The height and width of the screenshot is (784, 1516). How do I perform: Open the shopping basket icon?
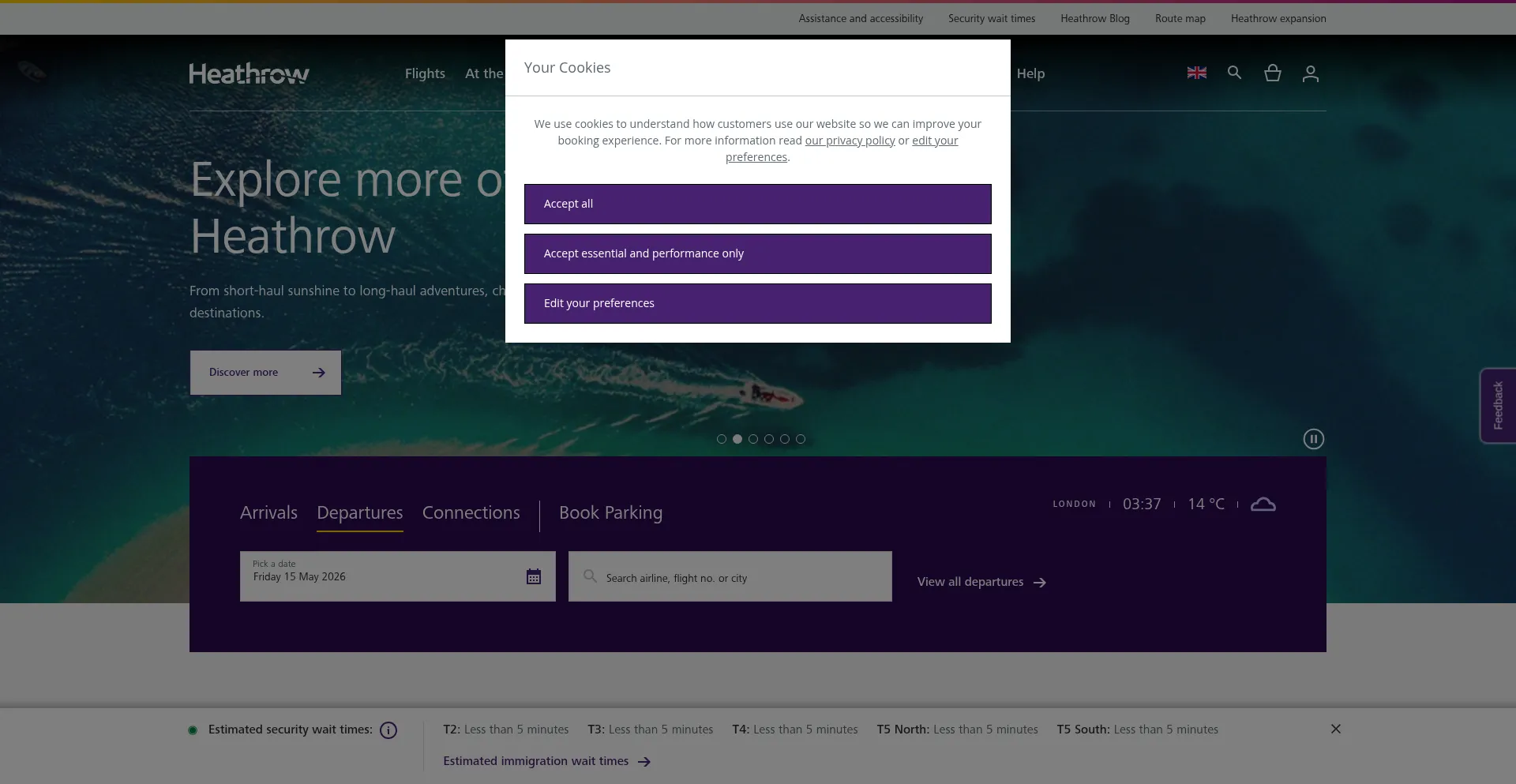pos(1272,73)
